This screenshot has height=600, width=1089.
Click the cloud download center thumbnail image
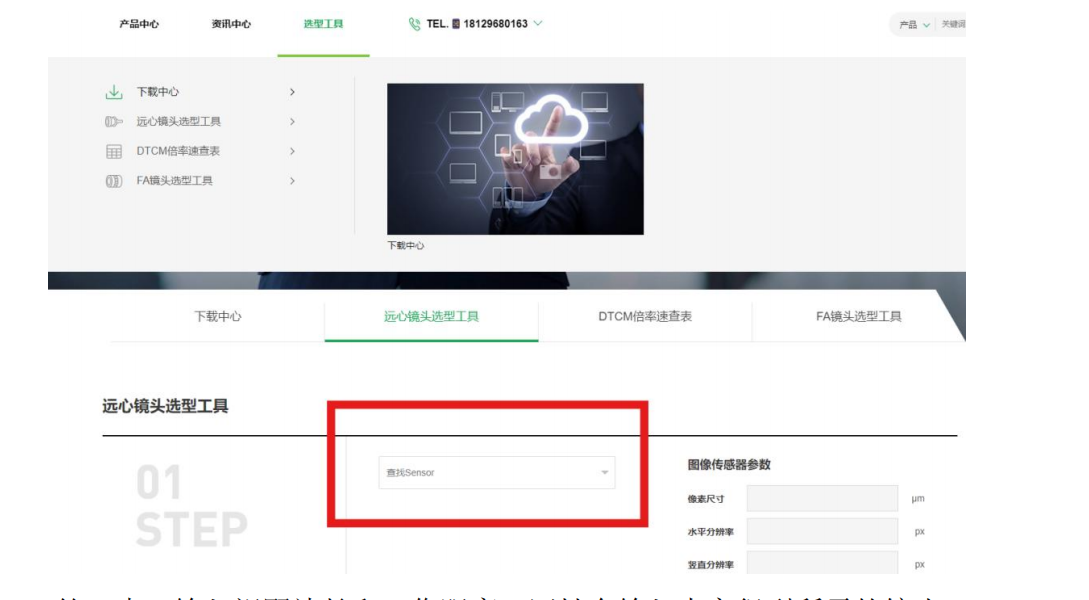click(x=515, y=159)
